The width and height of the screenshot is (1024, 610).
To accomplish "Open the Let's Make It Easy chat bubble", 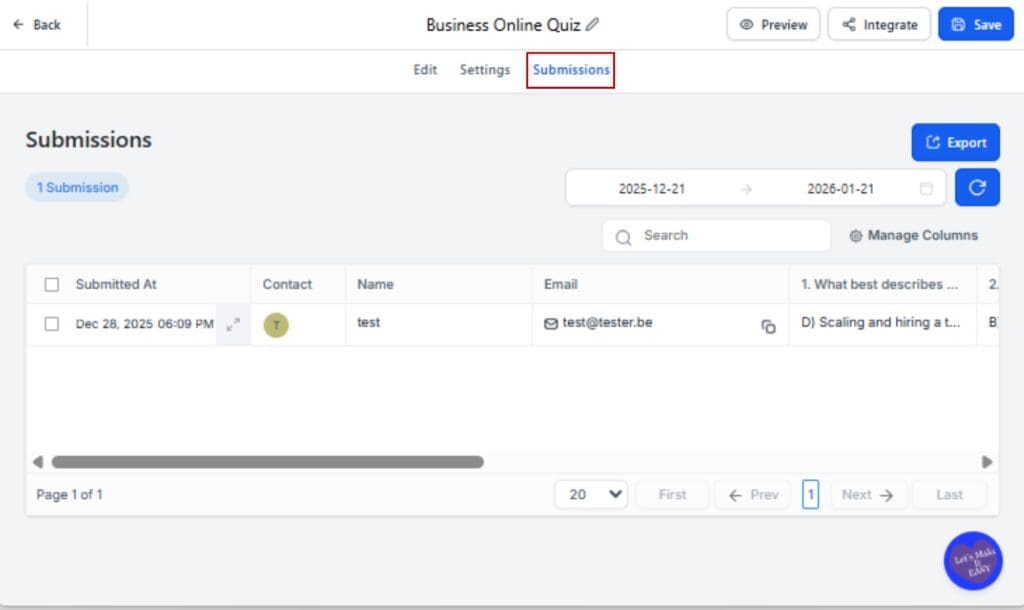I will (x=971, y=561).
